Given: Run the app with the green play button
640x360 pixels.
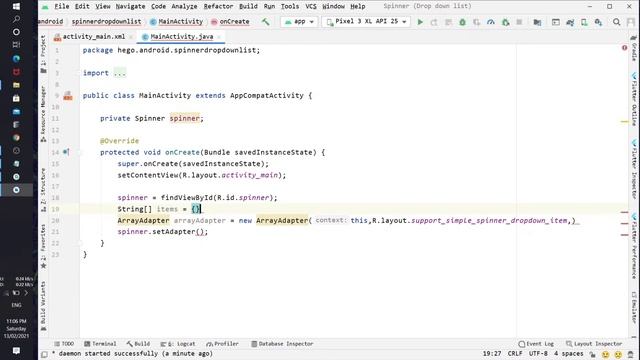Looking at the screenshot, I should click(420, 22).
